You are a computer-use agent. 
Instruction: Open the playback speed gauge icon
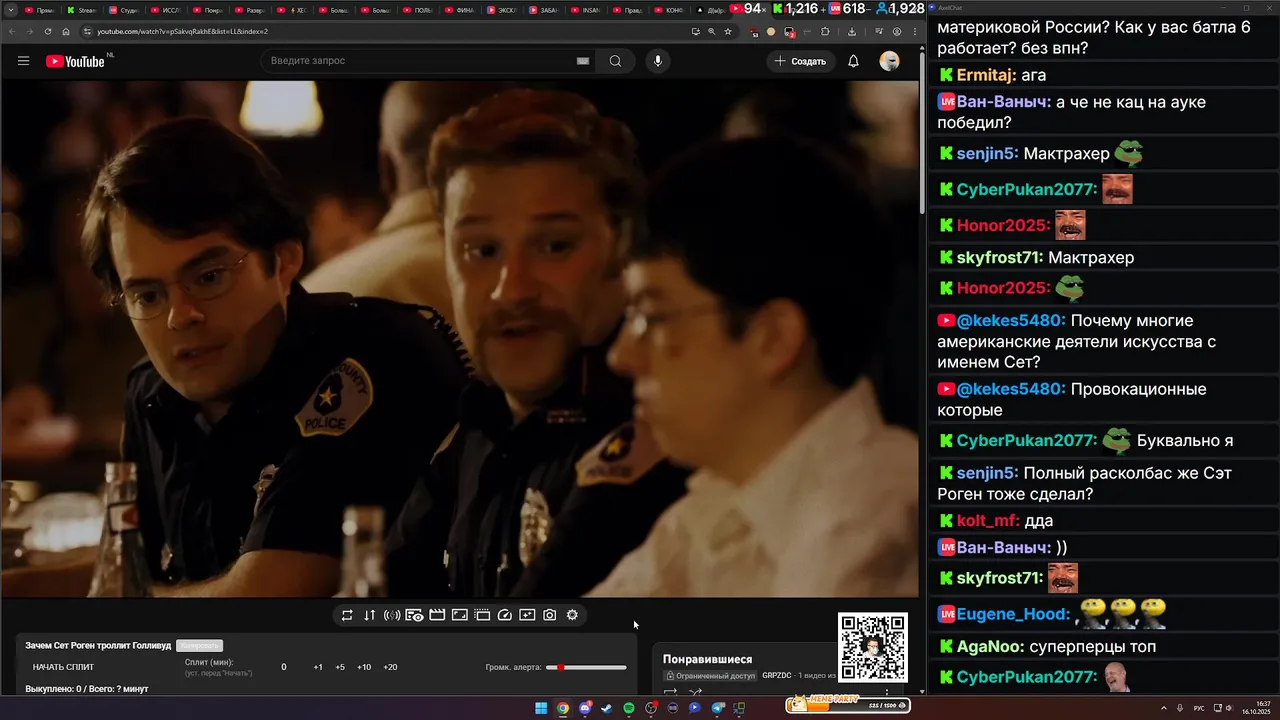(504, 615)
